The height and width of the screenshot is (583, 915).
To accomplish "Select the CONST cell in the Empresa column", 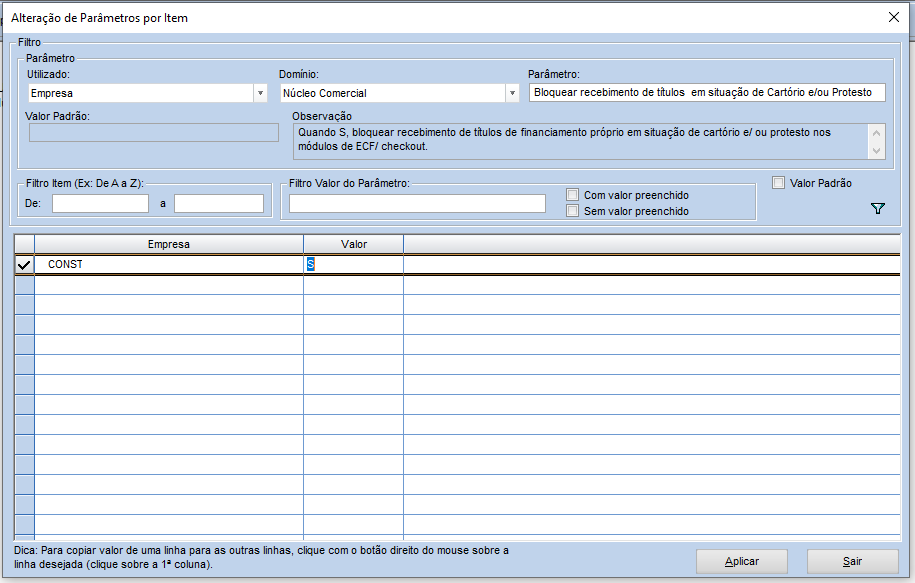I will [x=168, y=265].
